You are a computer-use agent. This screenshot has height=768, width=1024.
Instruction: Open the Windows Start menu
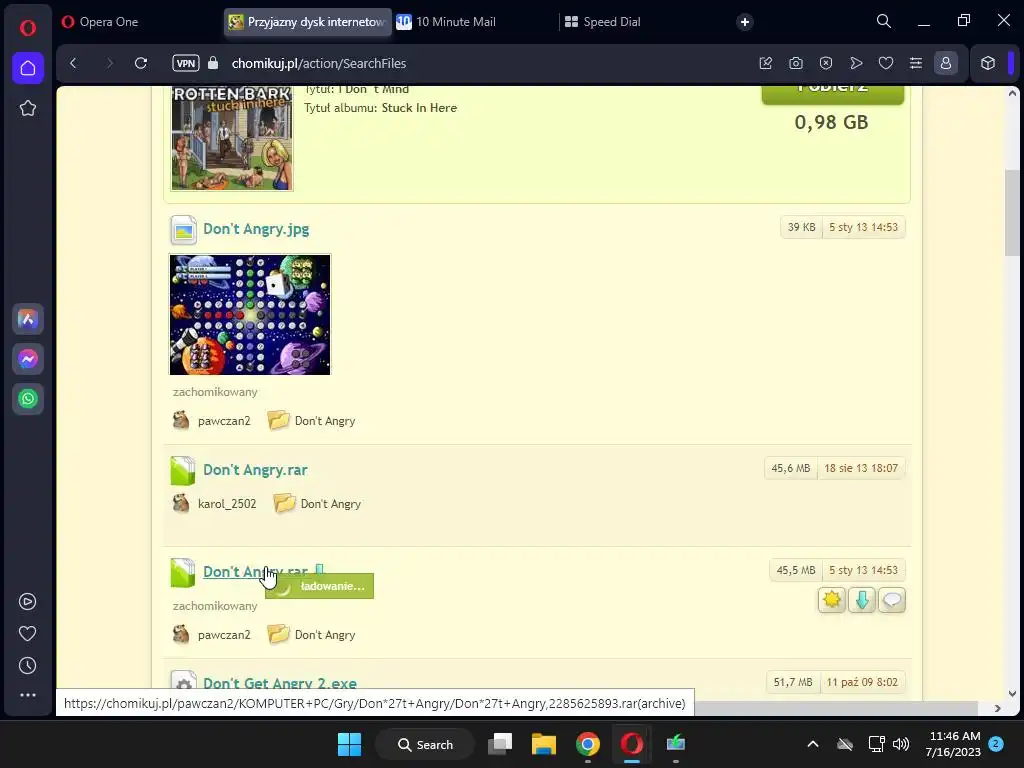[x=349, y=744]
